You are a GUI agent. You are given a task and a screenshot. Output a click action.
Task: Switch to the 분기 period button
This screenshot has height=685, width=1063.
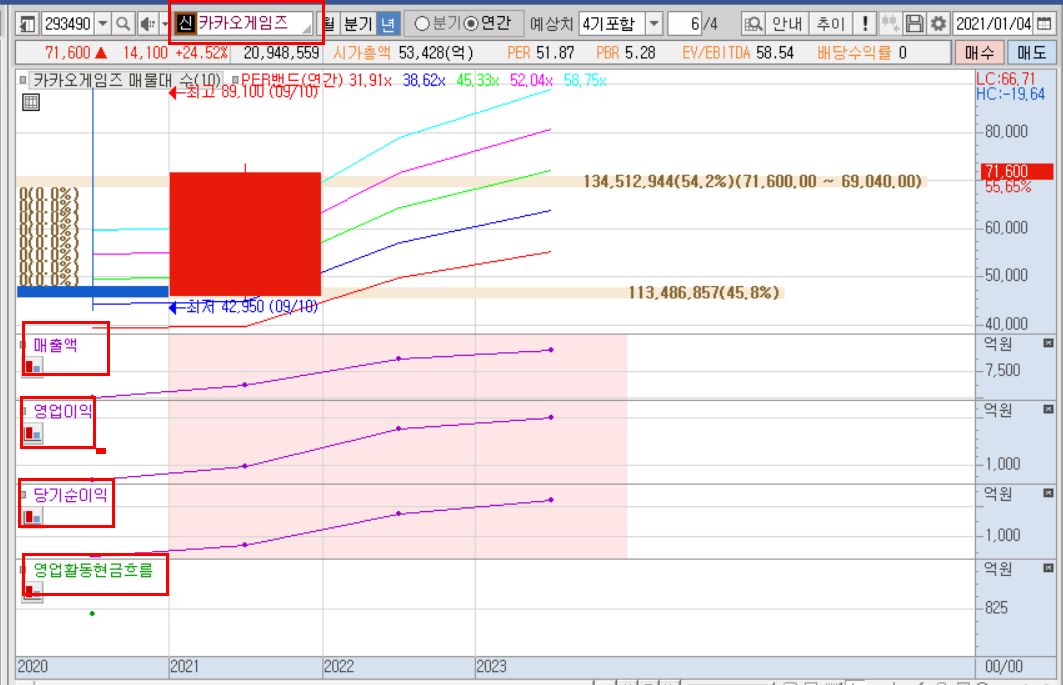click(x=358, y=24)
